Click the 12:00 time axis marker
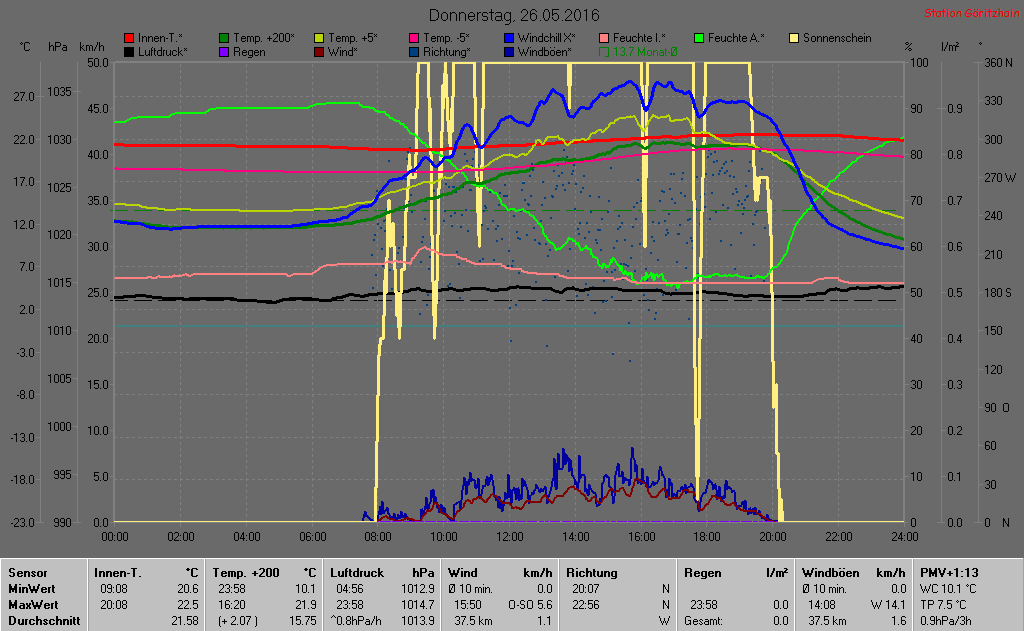 click(510, 536)
